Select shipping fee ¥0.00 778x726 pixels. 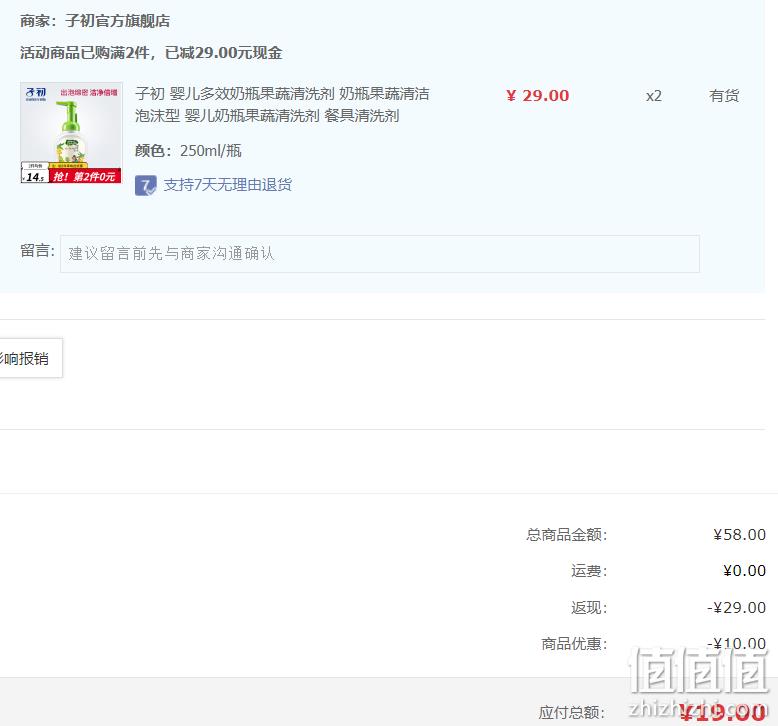tap(744, 571)
